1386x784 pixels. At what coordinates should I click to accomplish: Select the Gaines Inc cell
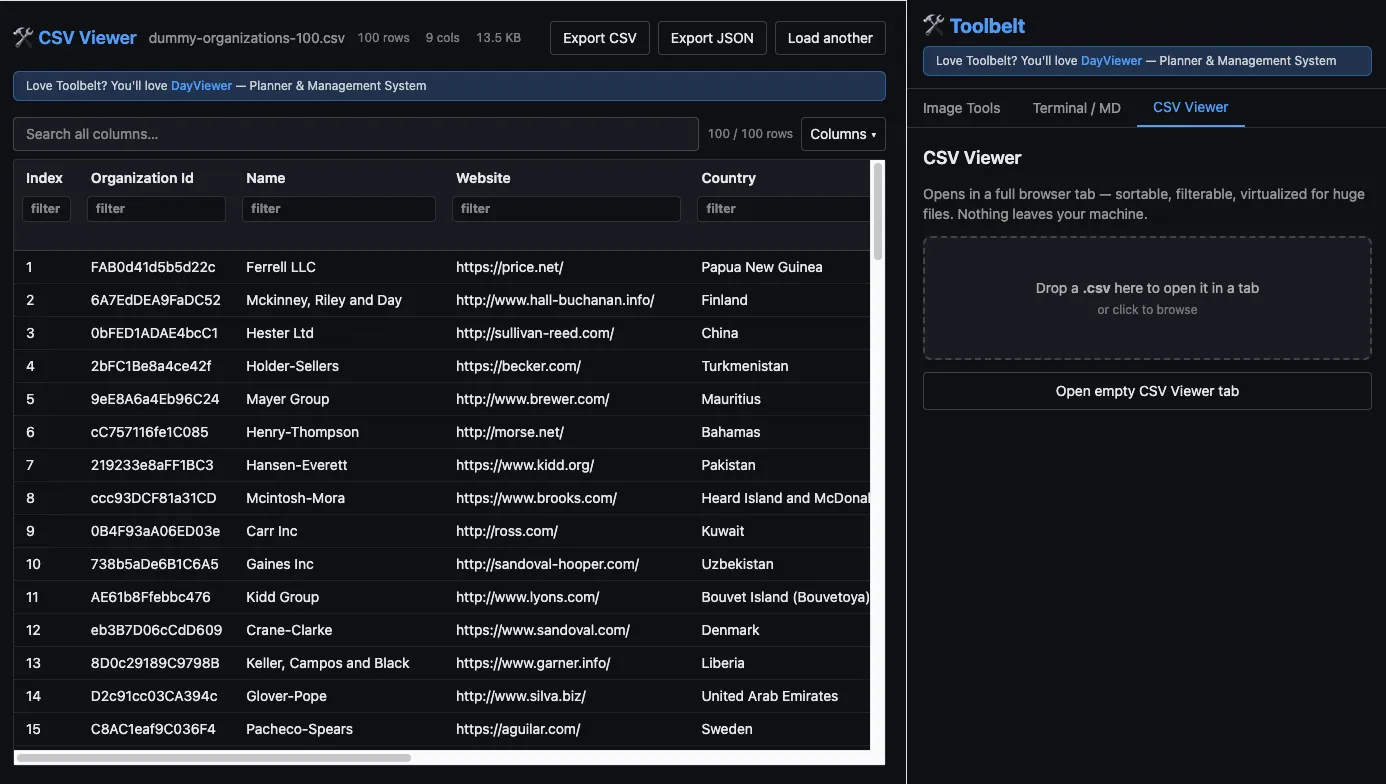280,564
